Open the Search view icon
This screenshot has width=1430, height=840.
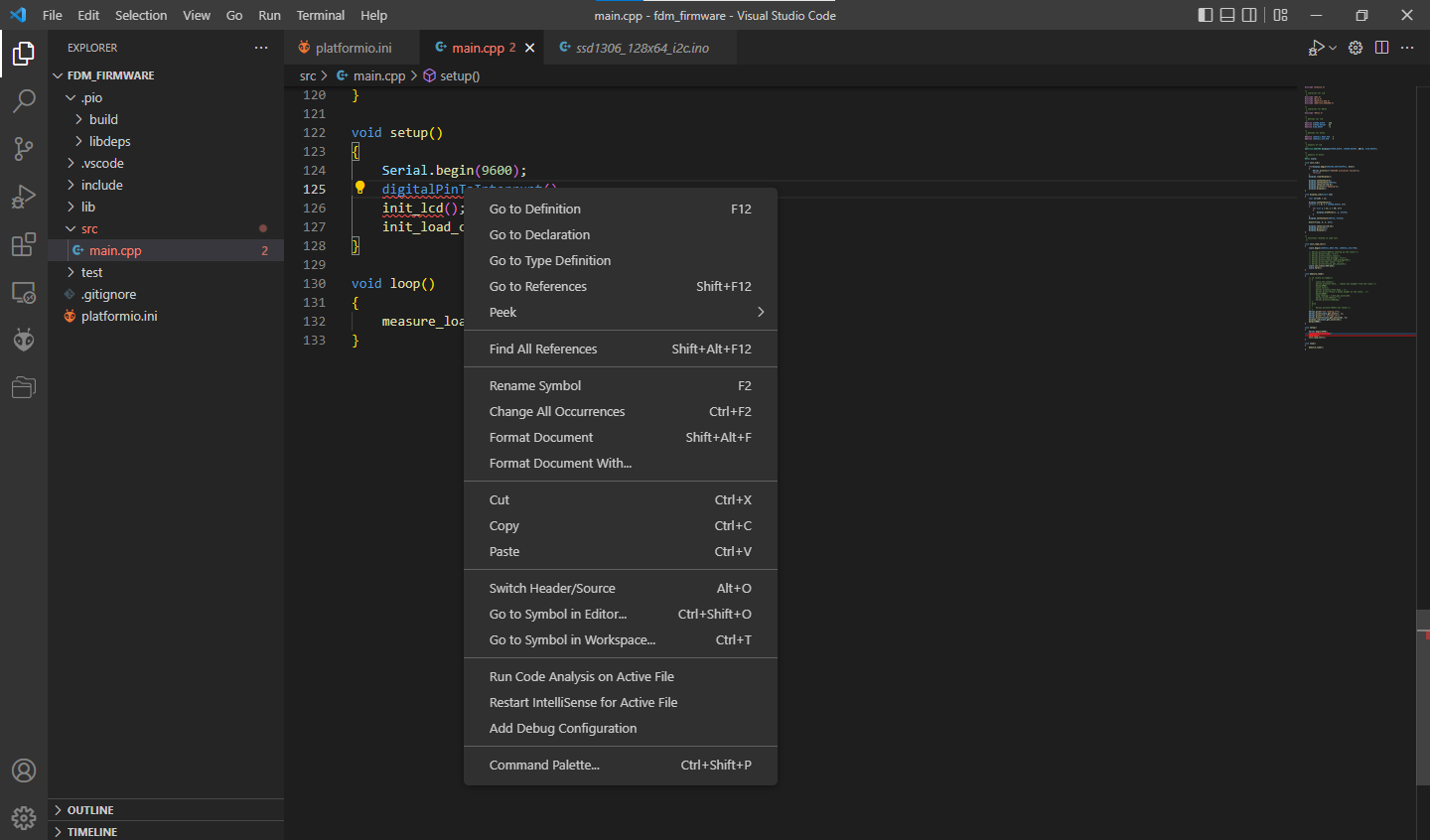24,101
